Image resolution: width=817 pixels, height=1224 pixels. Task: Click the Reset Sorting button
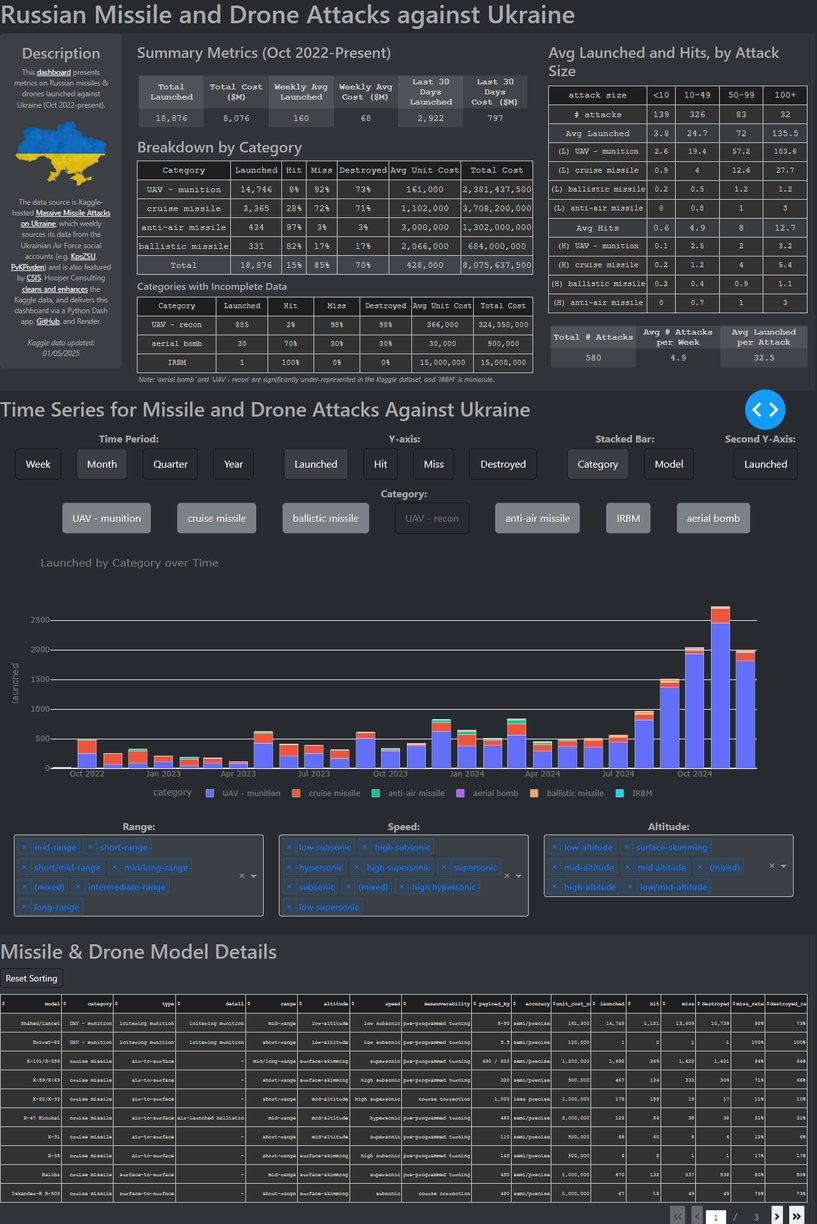pyautogui.click(x=31, y=978)
